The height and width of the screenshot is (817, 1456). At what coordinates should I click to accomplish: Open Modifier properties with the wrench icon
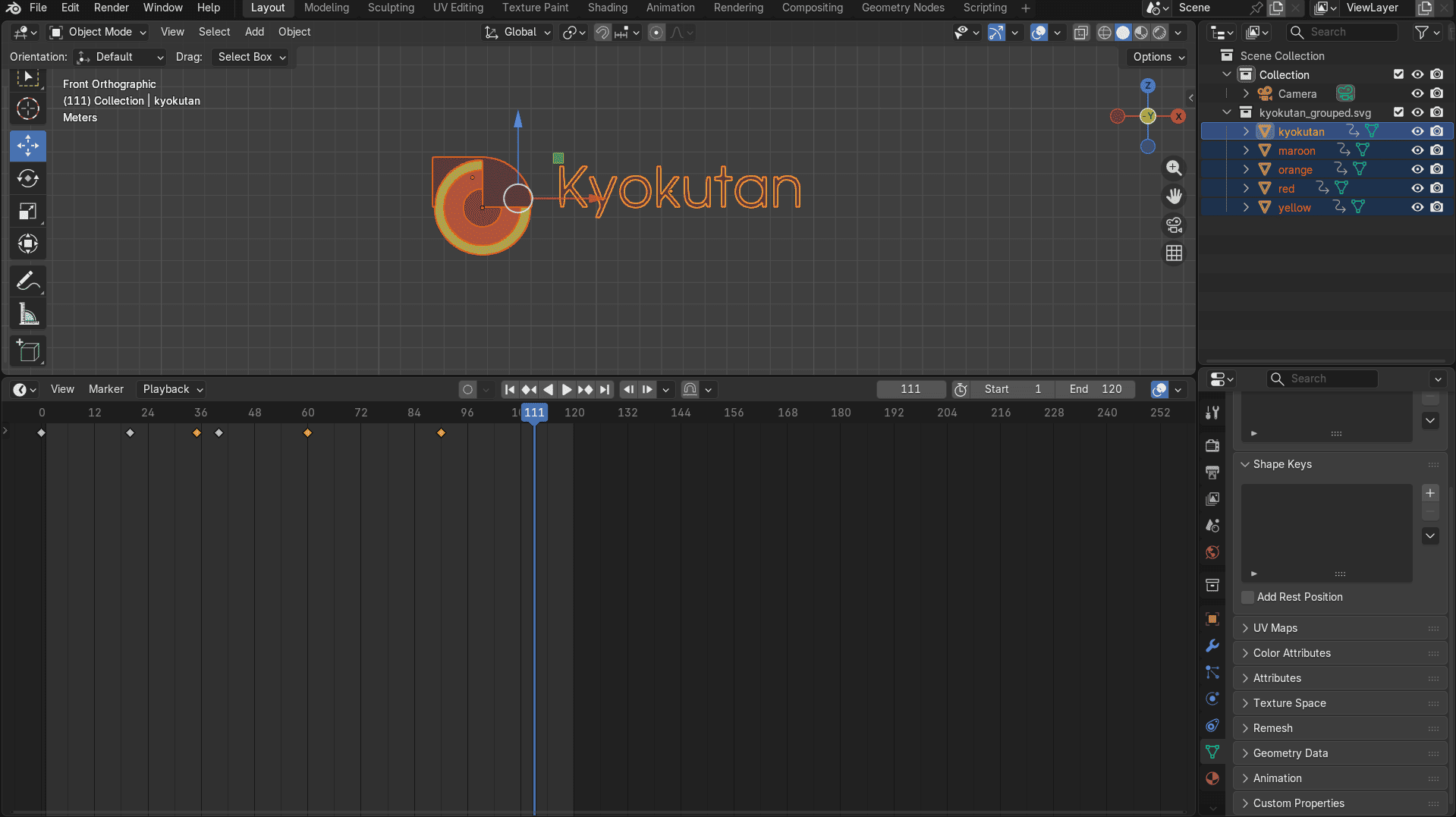click(1212, 646)
